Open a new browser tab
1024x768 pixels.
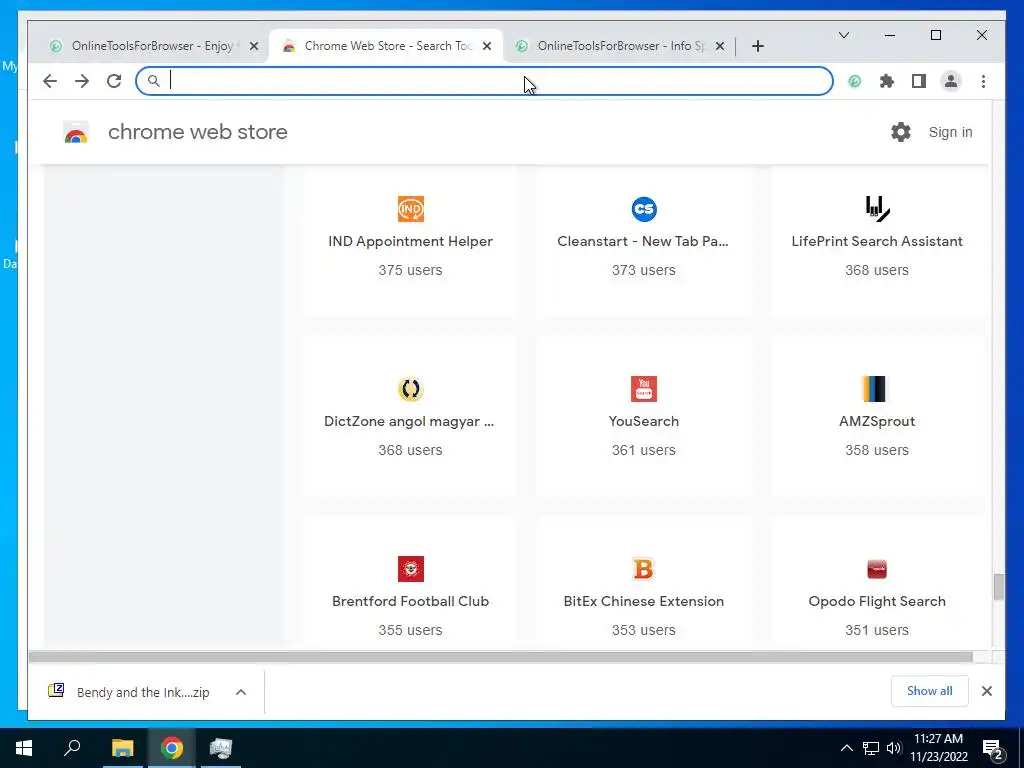click(758, 46)
